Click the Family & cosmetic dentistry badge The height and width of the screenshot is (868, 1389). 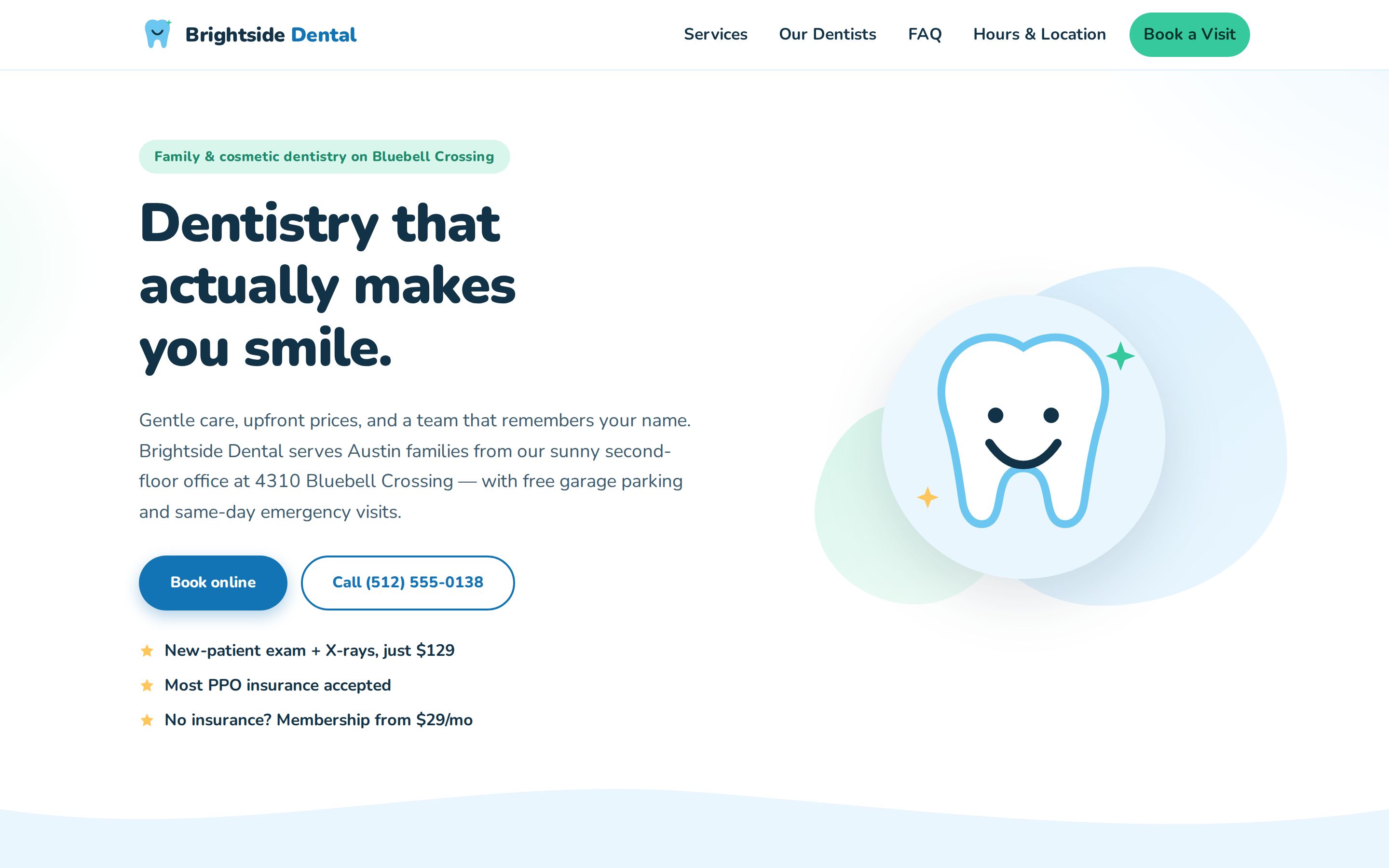(324, 157)
